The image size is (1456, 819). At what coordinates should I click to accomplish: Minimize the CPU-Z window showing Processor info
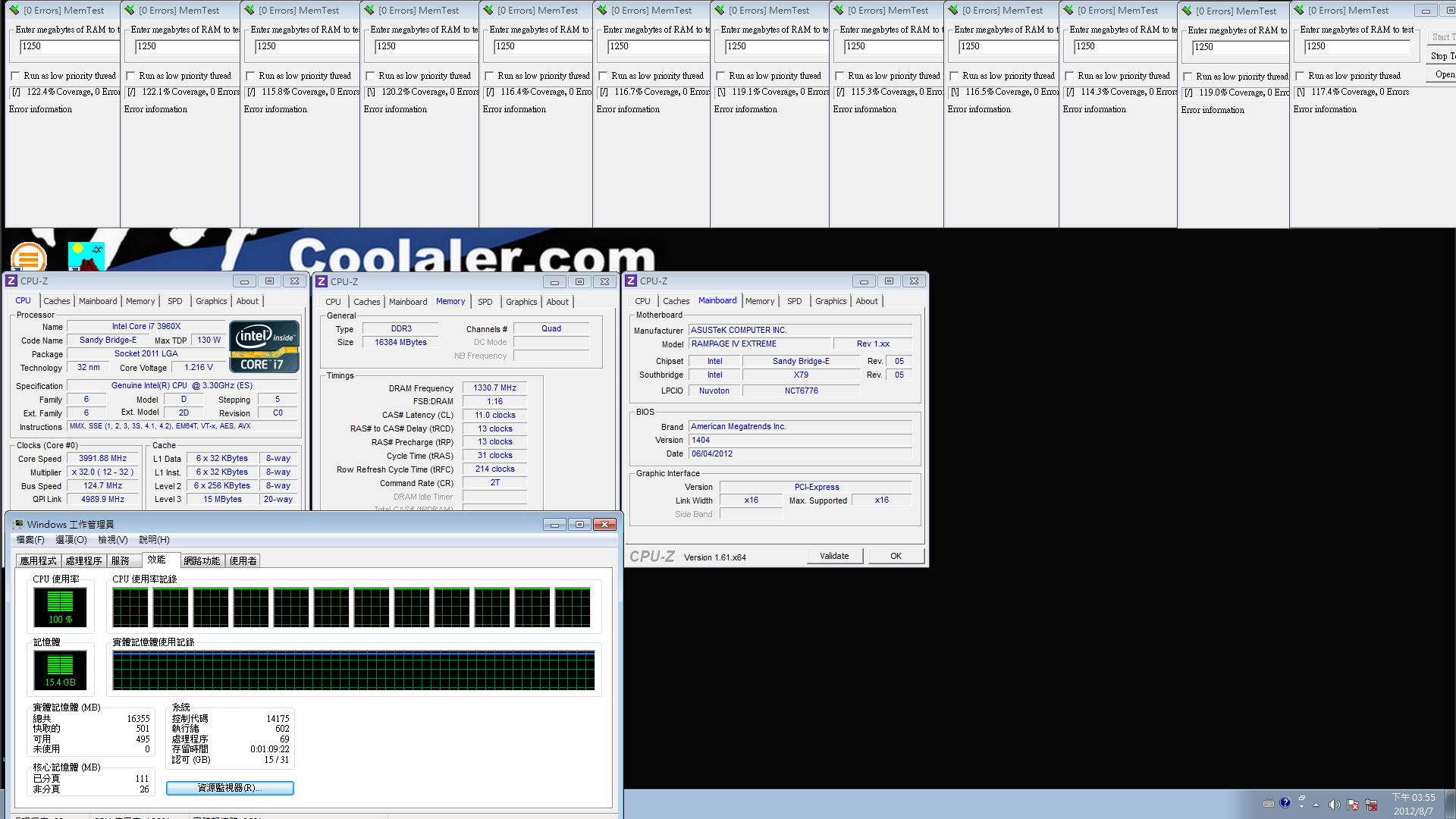(x=244, y=281)
